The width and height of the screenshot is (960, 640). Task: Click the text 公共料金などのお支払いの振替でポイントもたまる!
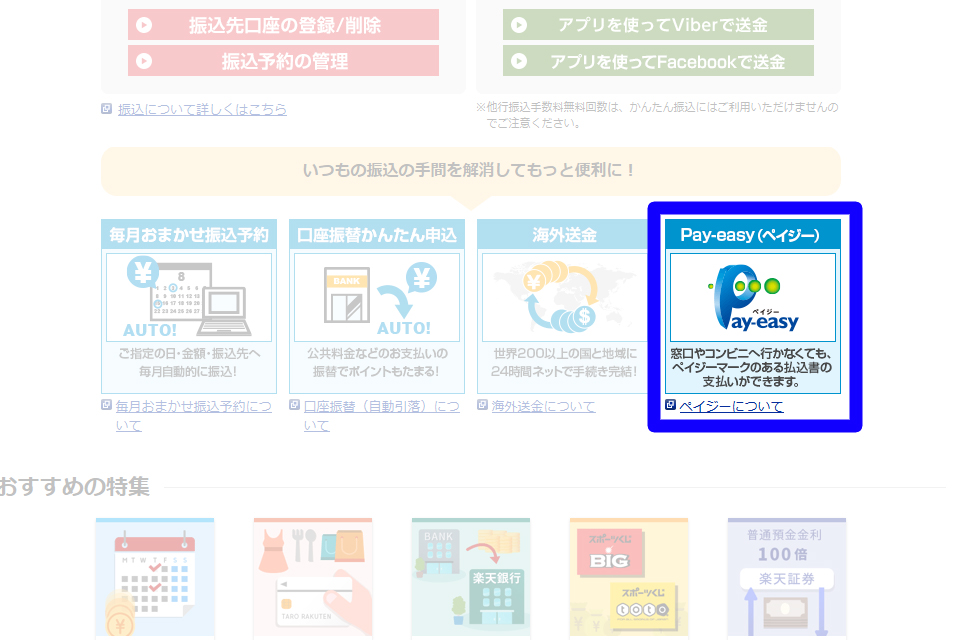point(377,363)
